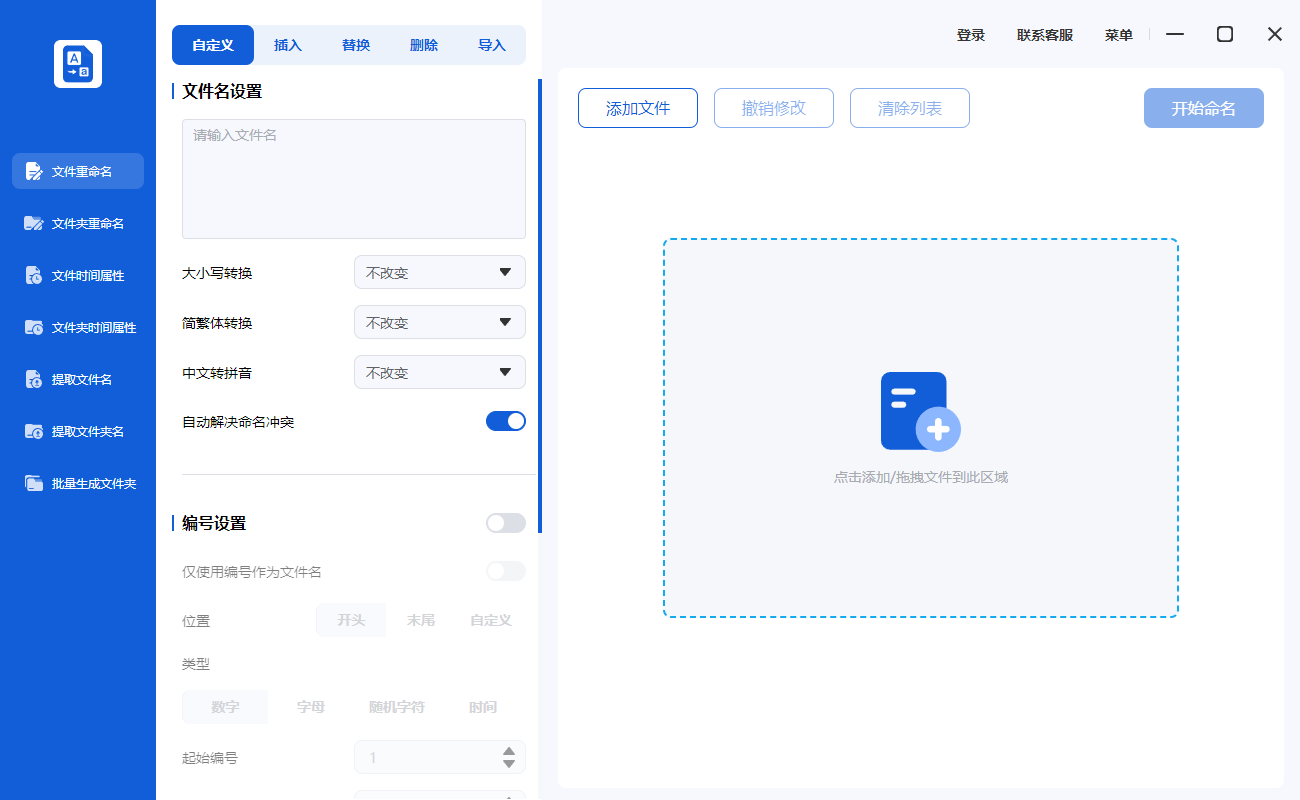
Task: Open the 大小写转换 dropdown
Action: click(439, 272)
